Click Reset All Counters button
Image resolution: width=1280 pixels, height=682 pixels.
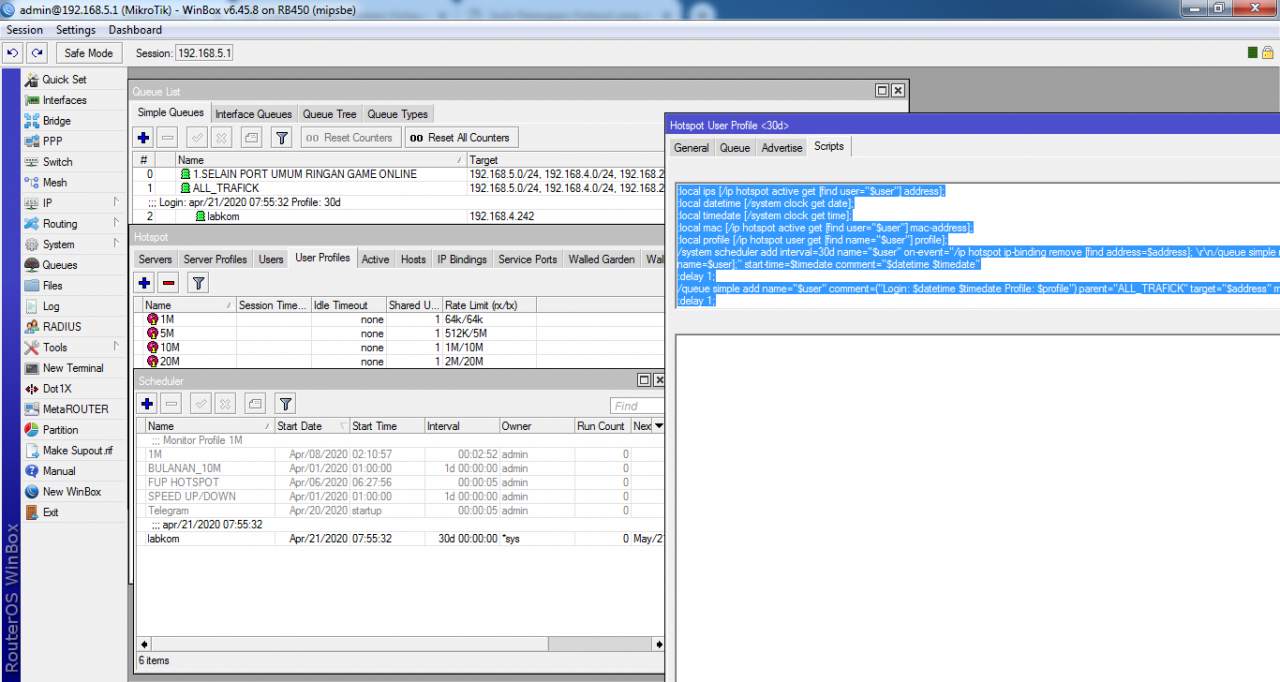459,138
